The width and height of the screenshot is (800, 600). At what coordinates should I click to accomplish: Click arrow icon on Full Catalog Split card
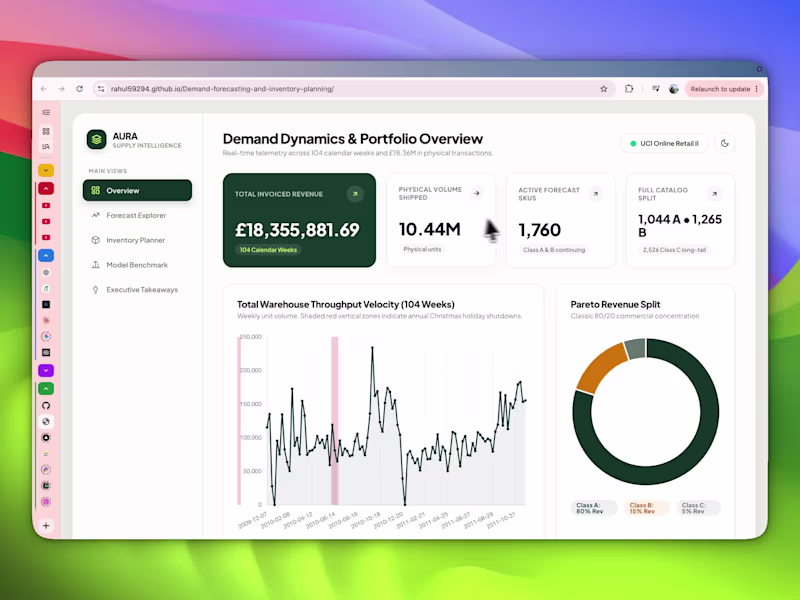pos(714,194)
